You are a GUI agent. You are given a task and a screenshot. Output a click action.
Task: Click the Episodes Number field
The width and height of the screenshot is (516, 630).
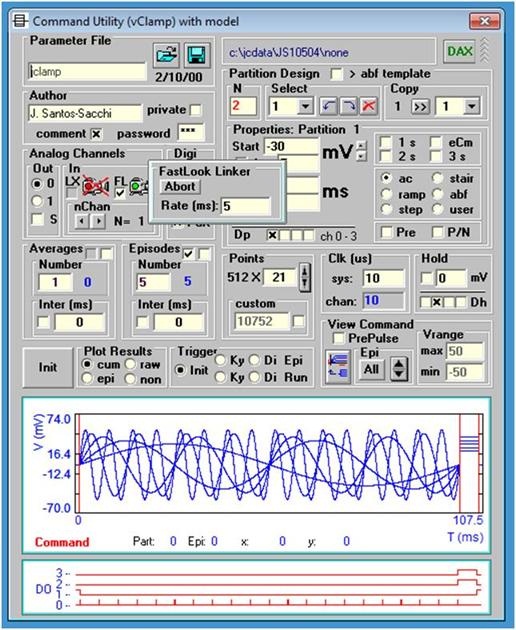pos(153,282)
